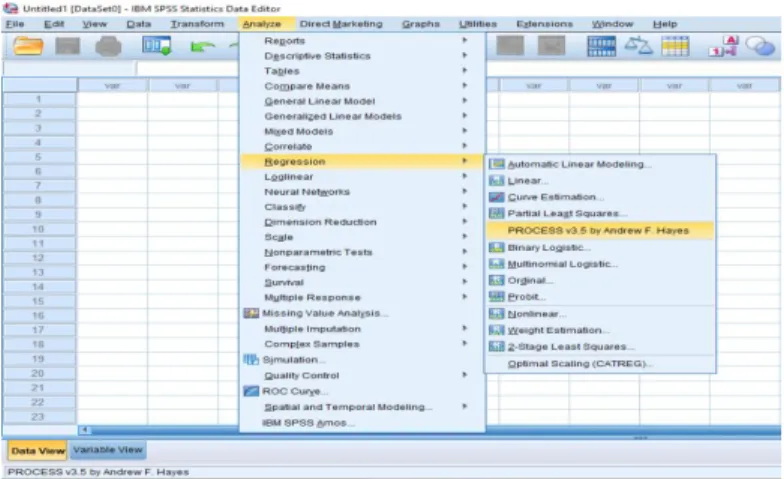Click the Nonlinear regression icon
Image resolution: width=784 pixels, height=479 pixels.
[x=496, y=314]
